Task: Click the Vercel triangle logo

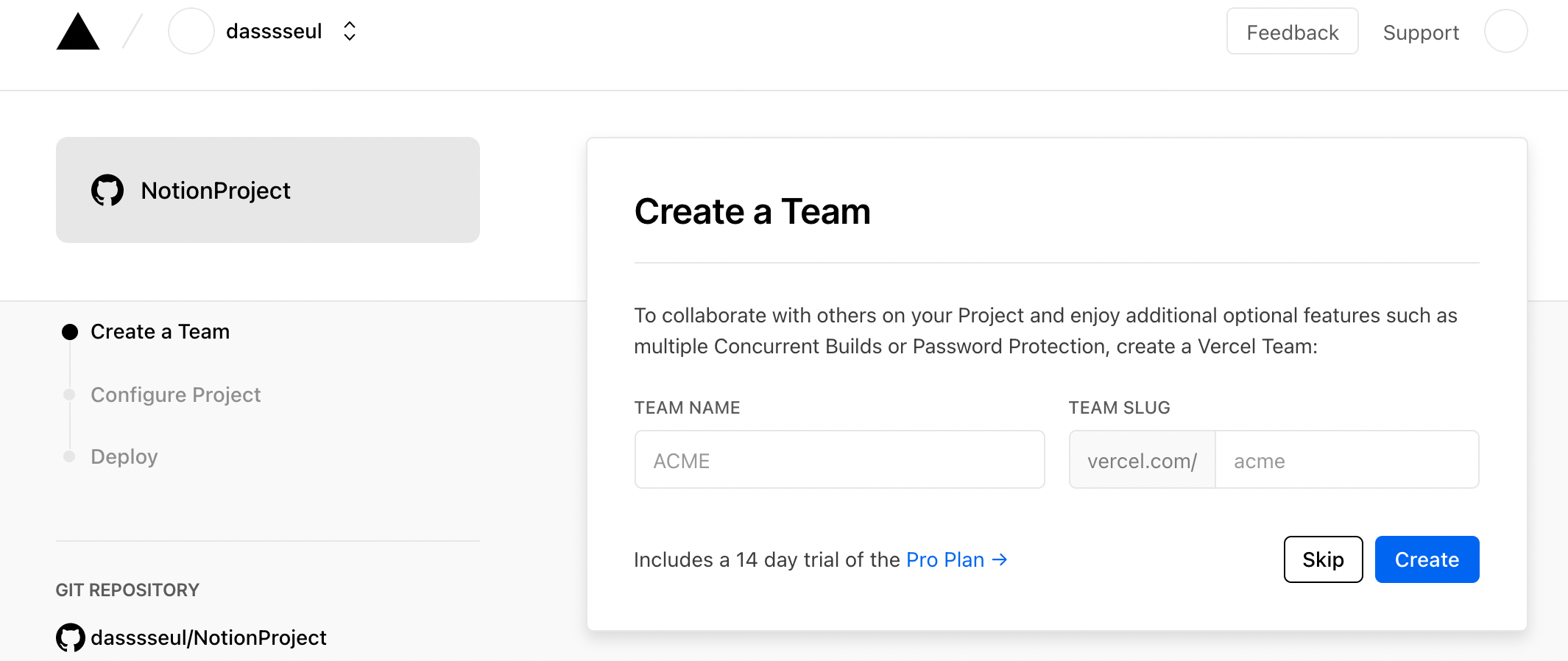Action: tap(78, 32)
